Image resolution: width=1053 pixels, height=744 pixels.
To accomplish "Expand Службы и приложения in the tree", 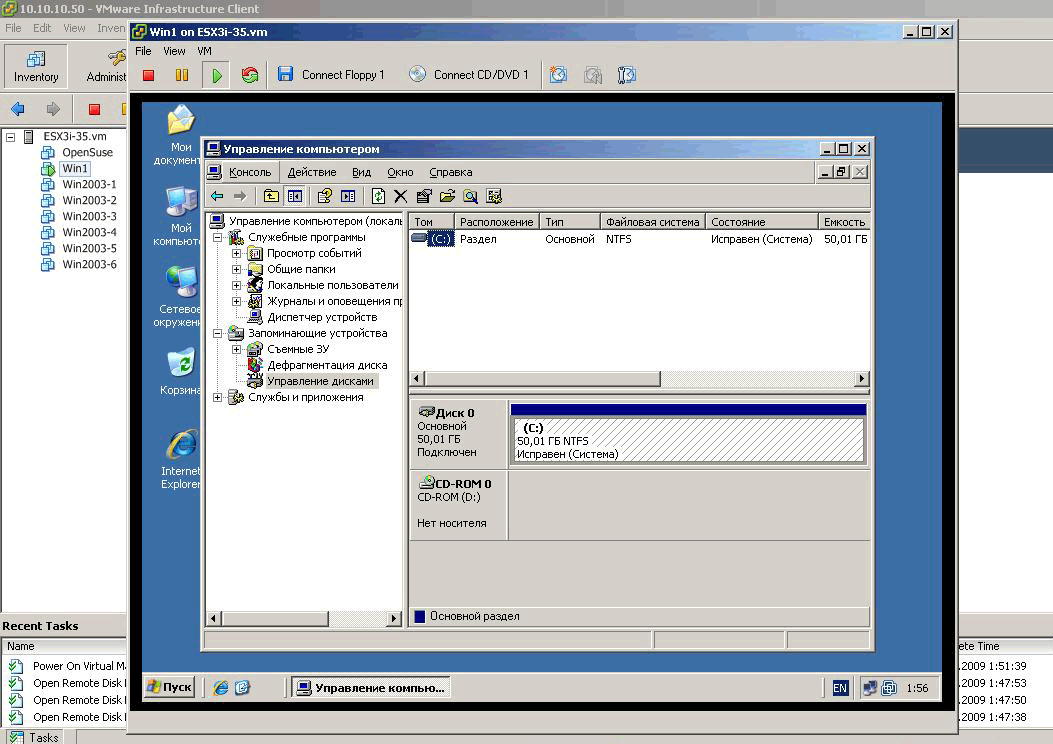I will click(219, 397).
